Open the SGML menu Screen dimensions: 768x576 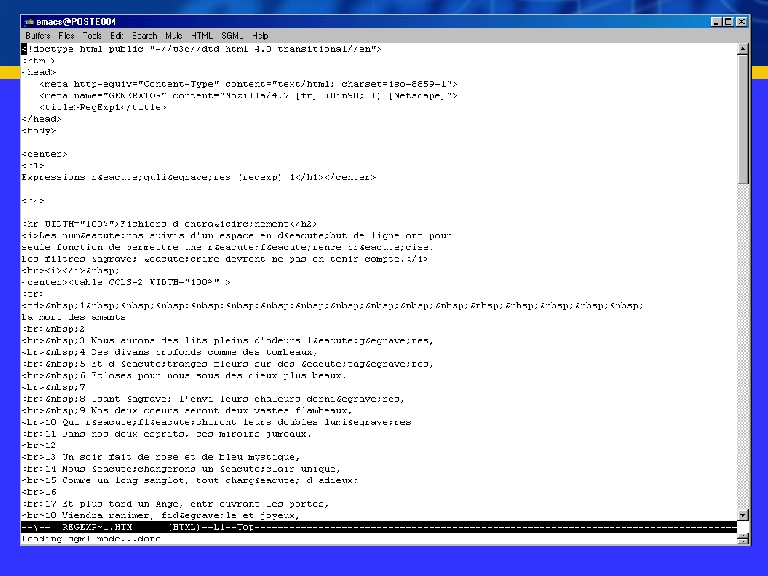(x=232, y=35)
